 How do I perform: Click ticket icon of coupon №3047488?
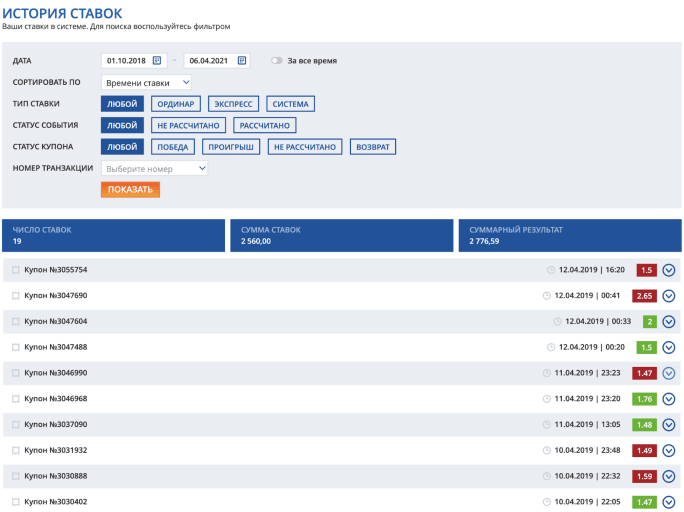[16, 347]
